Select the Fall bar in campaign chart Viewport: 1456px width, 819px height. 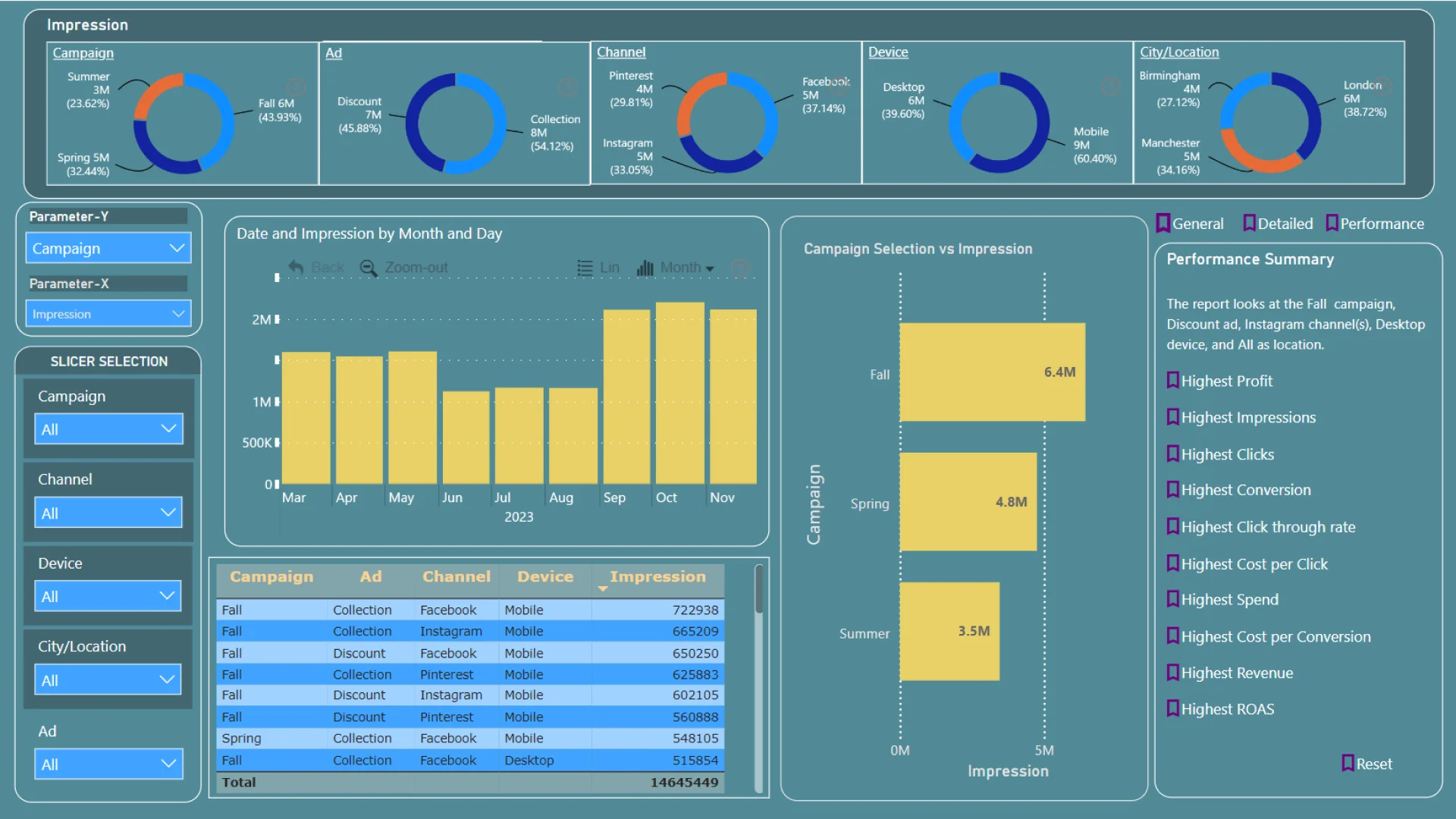click(993, 372)
